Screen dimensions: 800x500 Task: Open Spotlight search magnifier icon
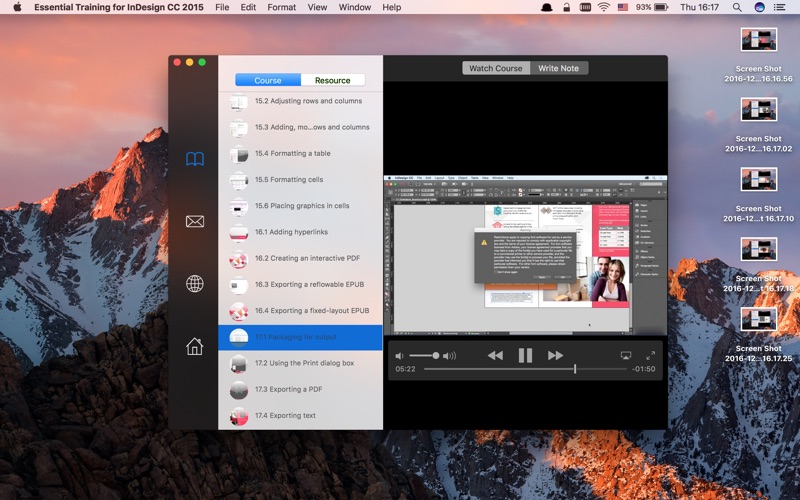(737, 7)
